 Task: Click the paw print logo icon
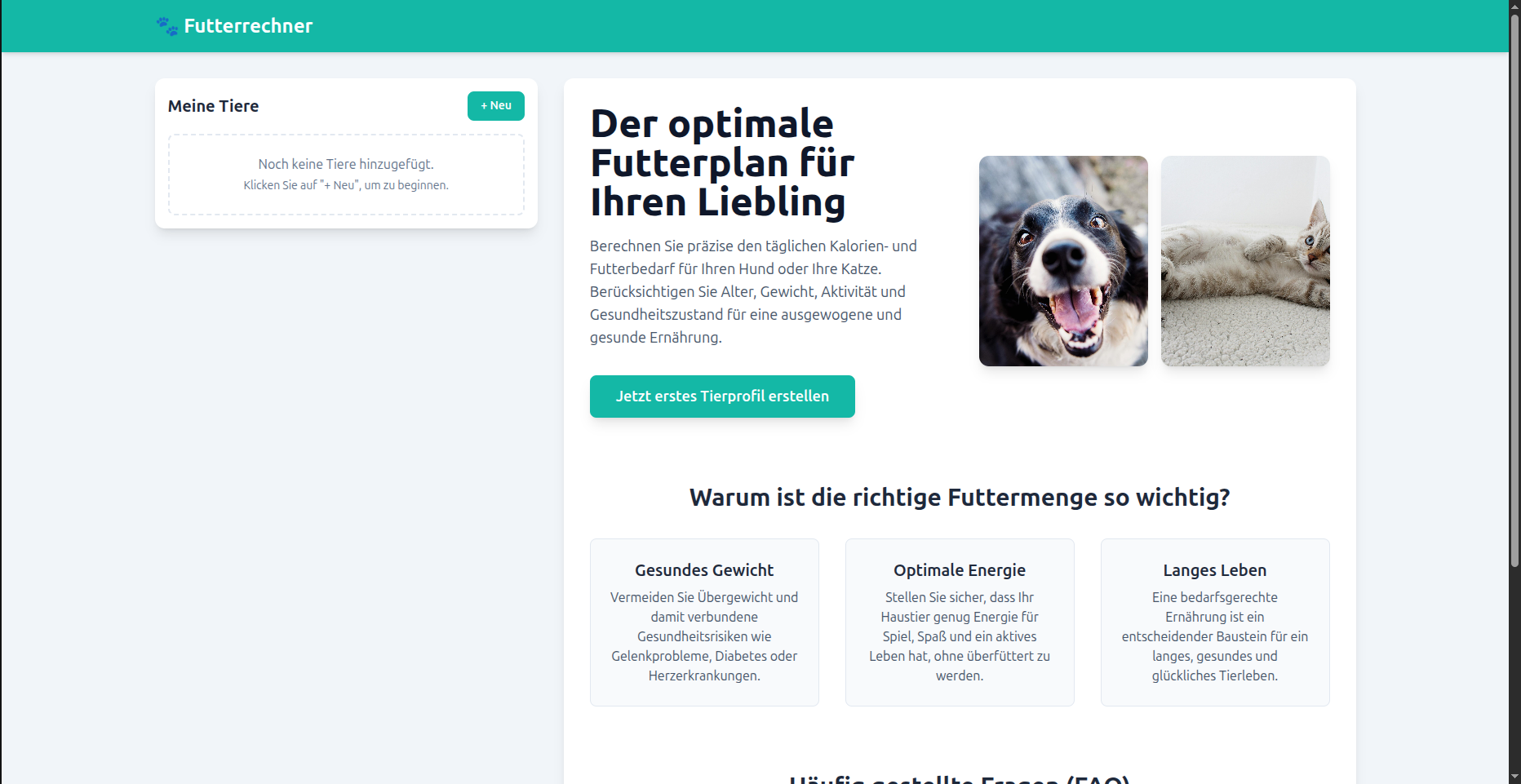coord(167,26)
